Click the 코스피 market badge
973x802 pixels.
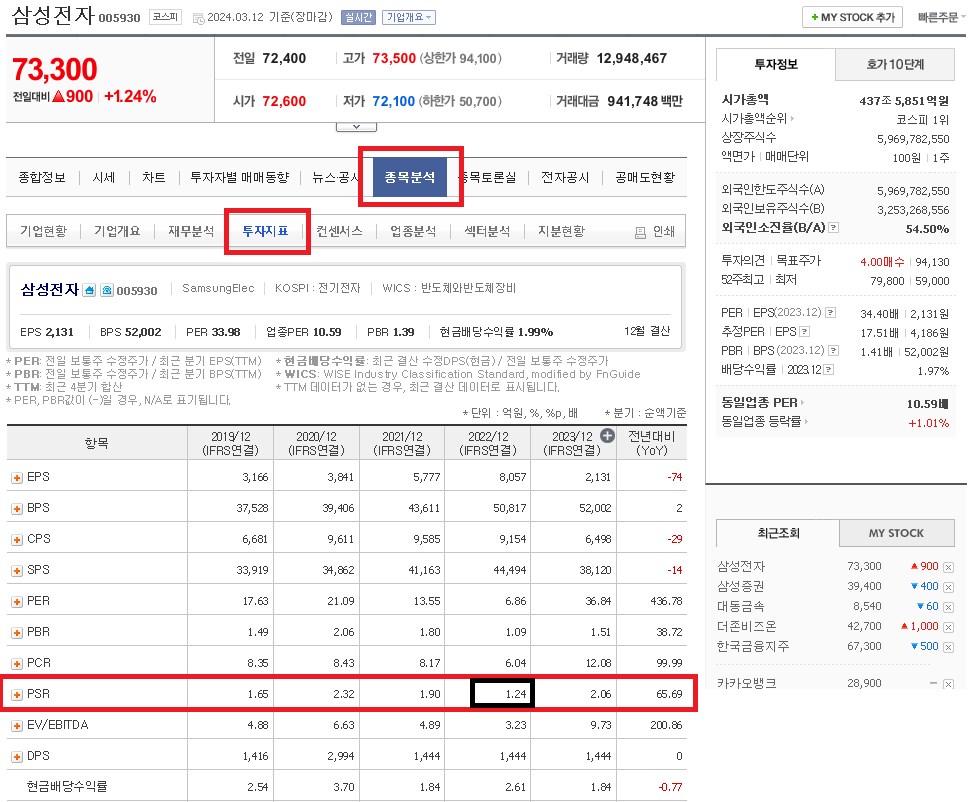tap(166, 17)
